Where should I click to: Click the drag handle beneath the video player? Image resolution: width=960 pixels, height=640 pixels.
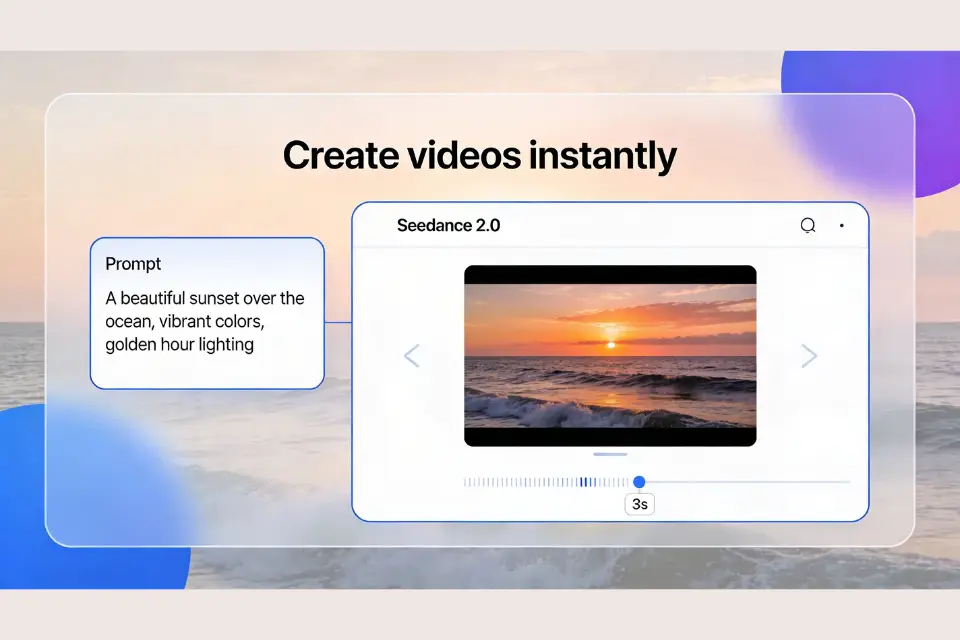coord(610,454)
